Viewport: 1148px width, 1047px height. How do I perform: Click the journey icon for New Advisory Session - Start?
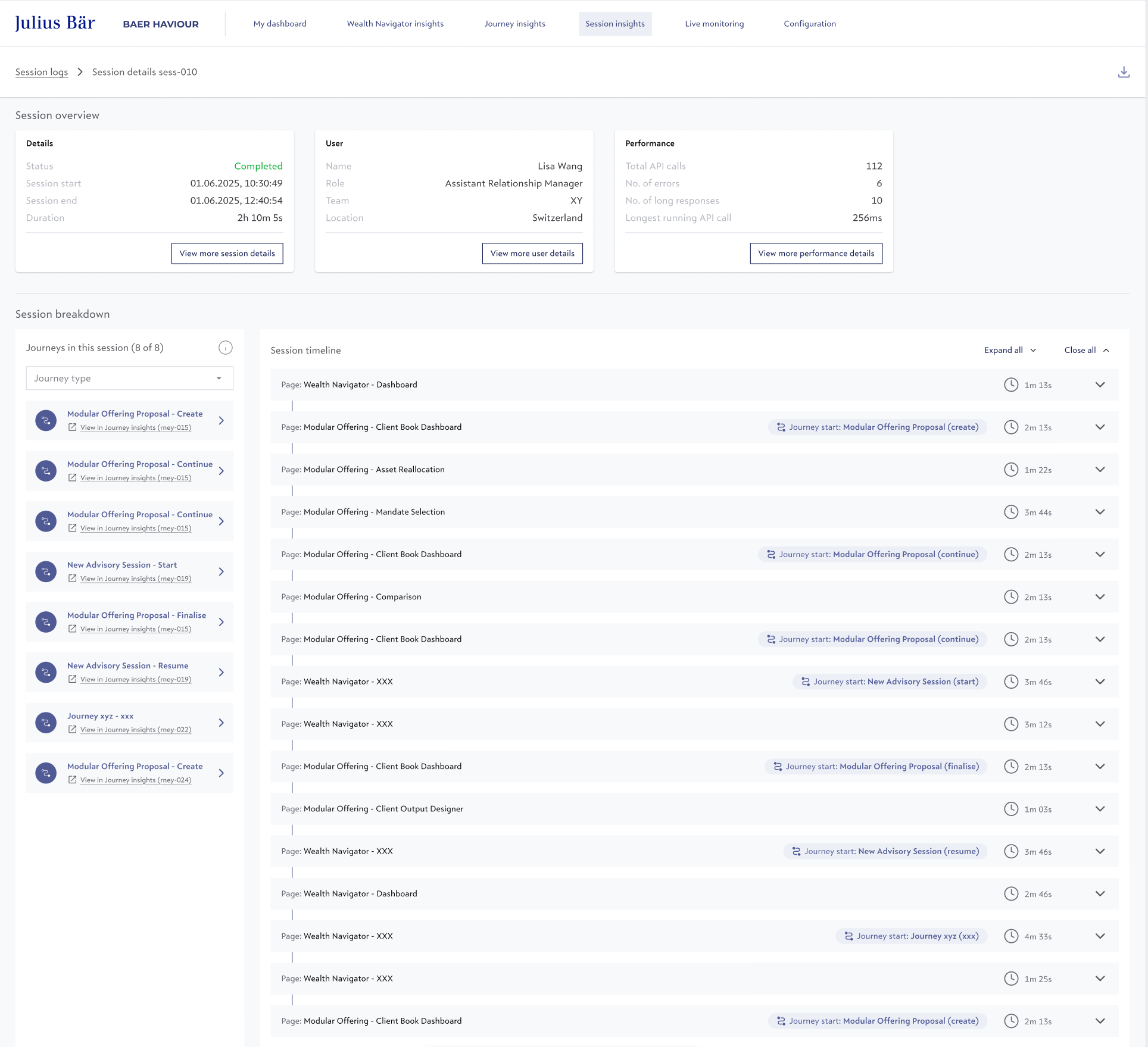point(46,571)
